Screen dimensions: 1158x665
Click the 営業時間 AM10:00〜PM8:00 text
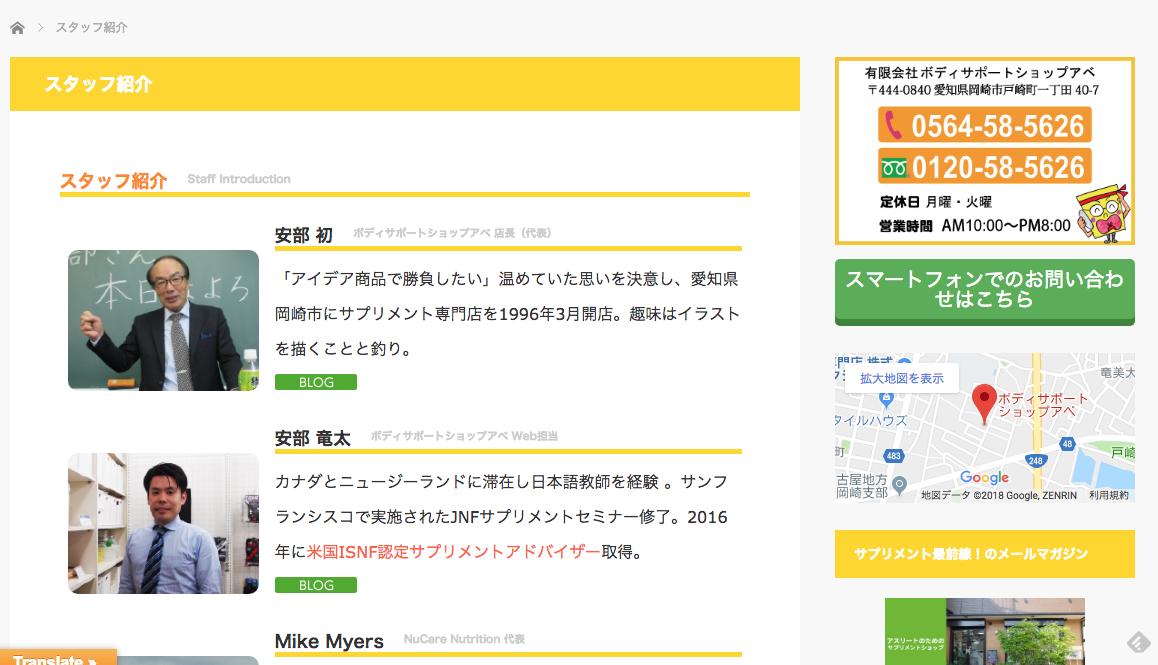tap(975, 225)
